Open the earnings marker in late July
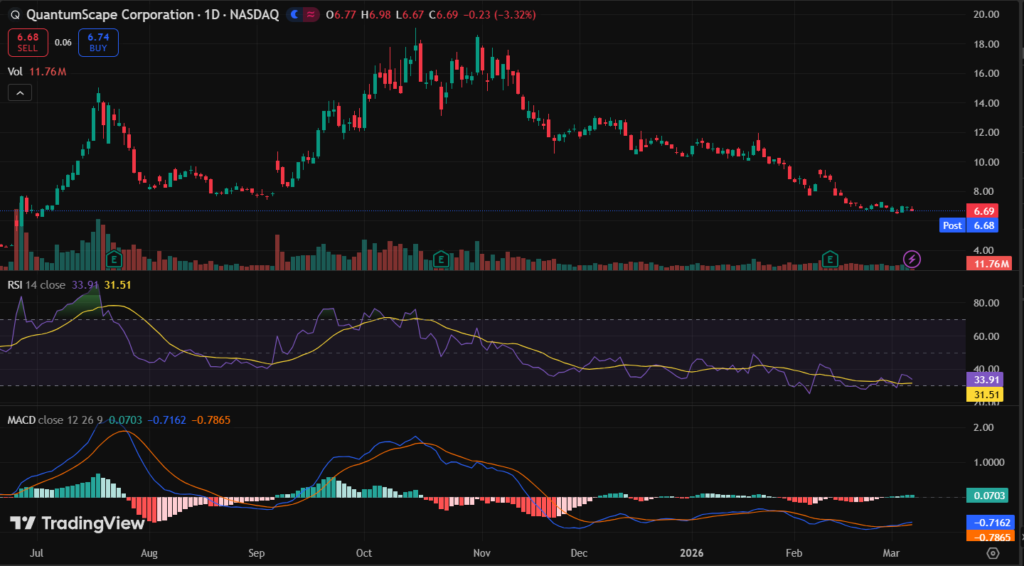Screen dimensions: 1024x566 pyautogui.click(x=115, y=259)
